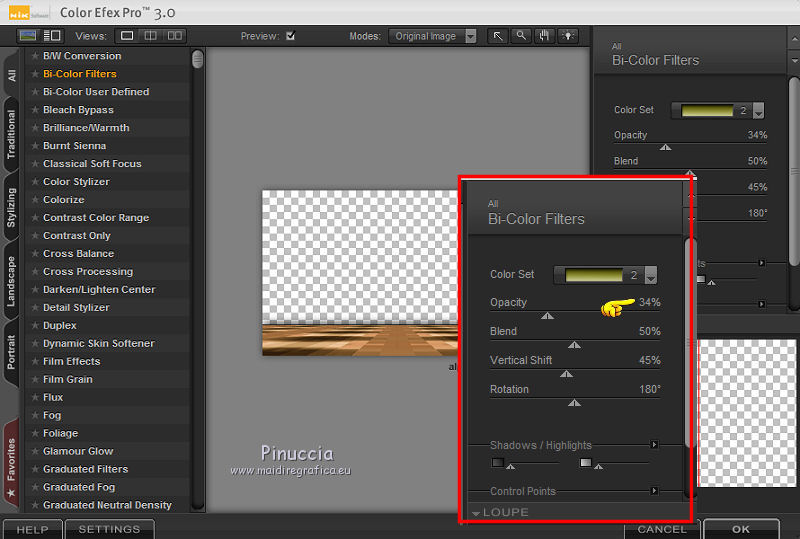The width and height of the screenshot is (800, 539).
Task: Expand Shadows / Highlights section in enlarged panel
Action: 654,445
